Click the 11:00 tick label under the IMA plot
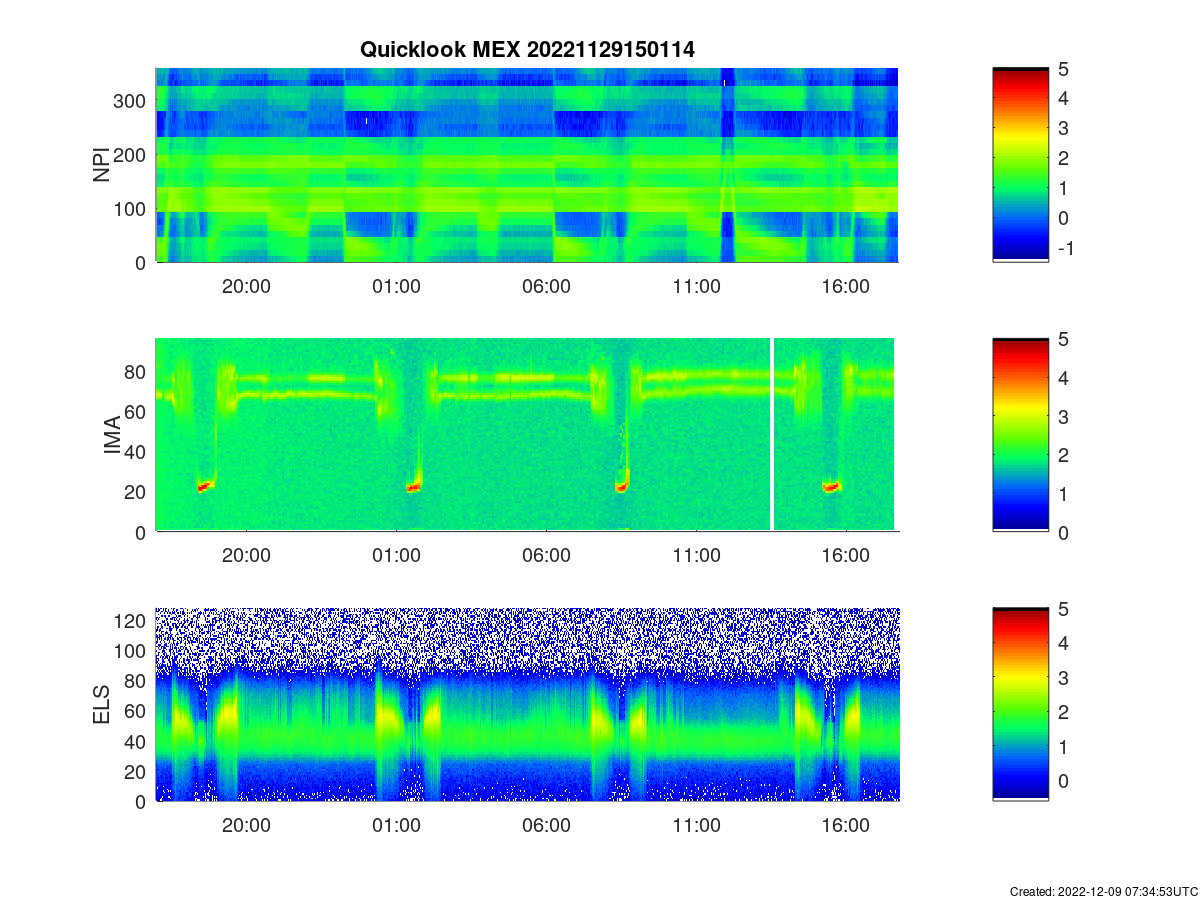The image size is (1200, 900). 696,557
